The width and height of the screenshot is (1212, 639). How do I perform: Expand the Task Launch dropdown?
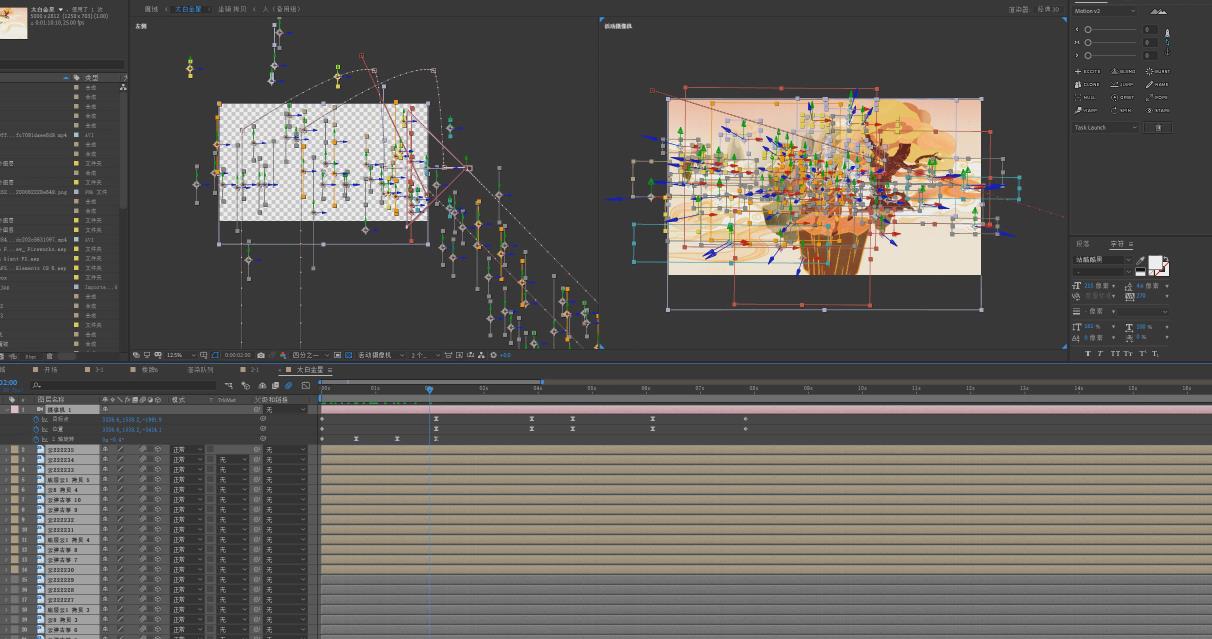[x=1106, y=128]
